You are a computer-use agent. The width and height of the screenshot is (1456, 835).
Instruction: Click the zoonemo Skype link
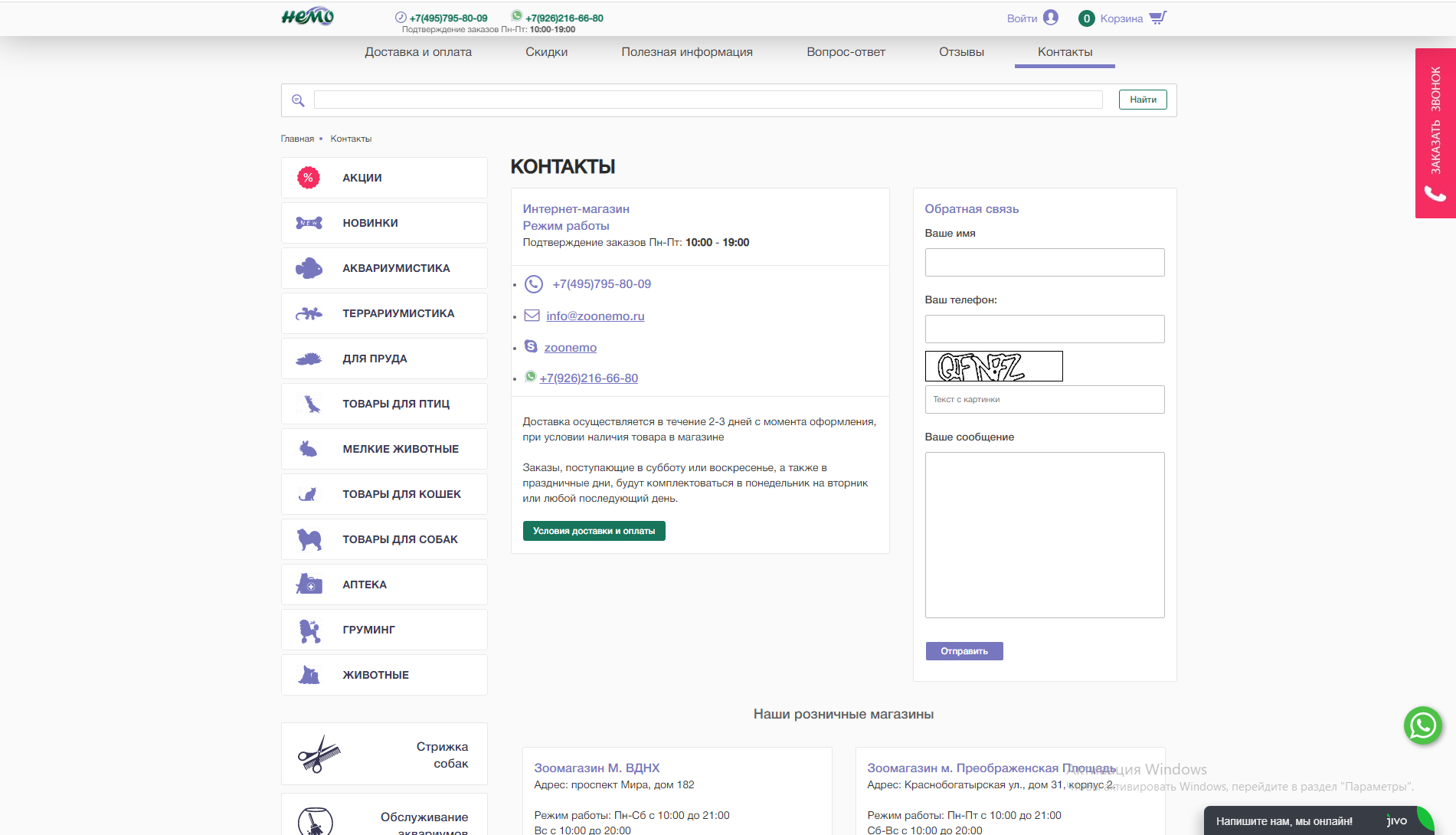point(571,347)
